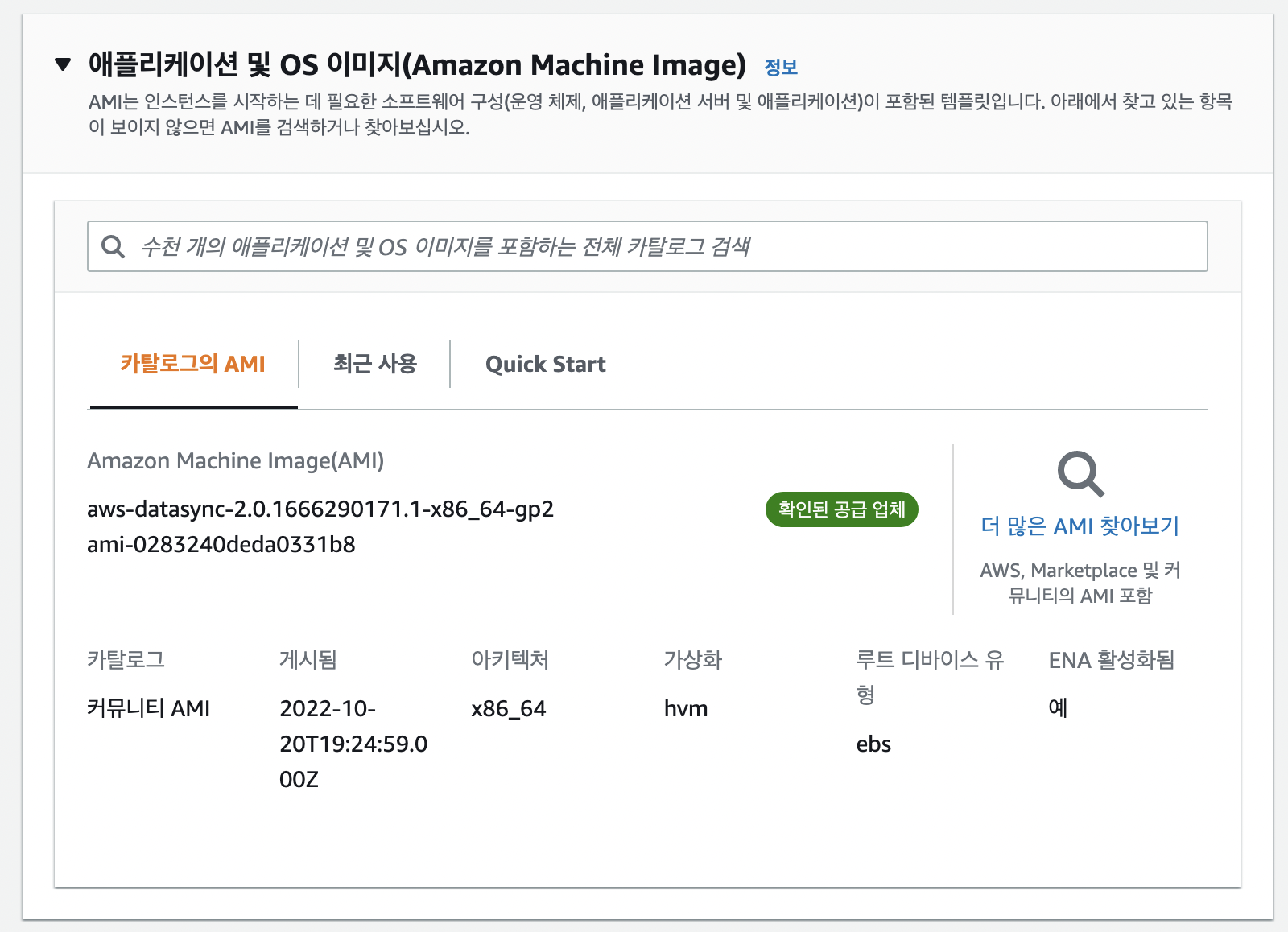Click the 게시됨 column label
The image size is (1288, 932).
tap(308, 660)
